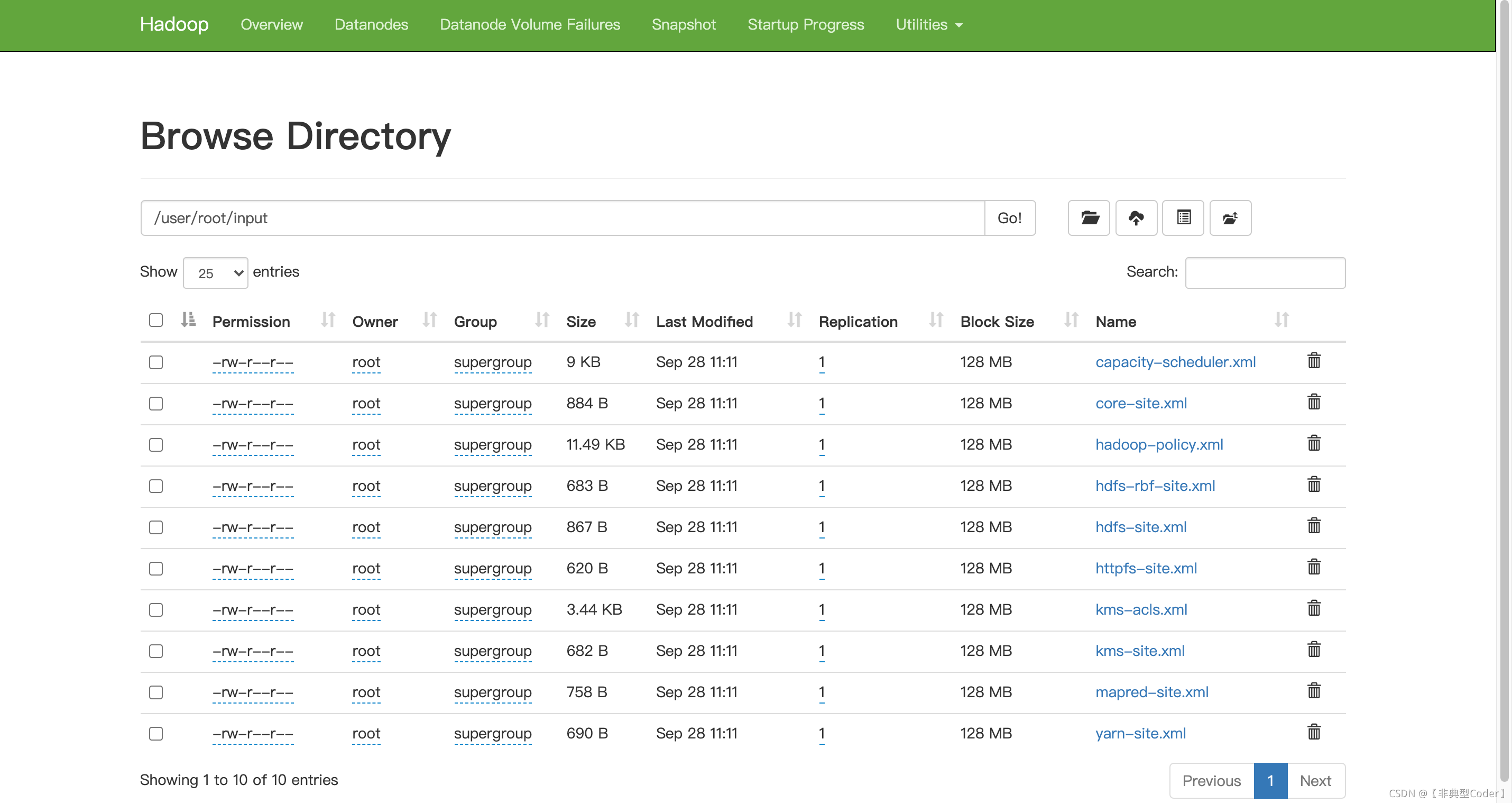The height and width of the screenshot is (803, 1512).
Task: Check the core-site.xml row checkbox
Action: 155,404
